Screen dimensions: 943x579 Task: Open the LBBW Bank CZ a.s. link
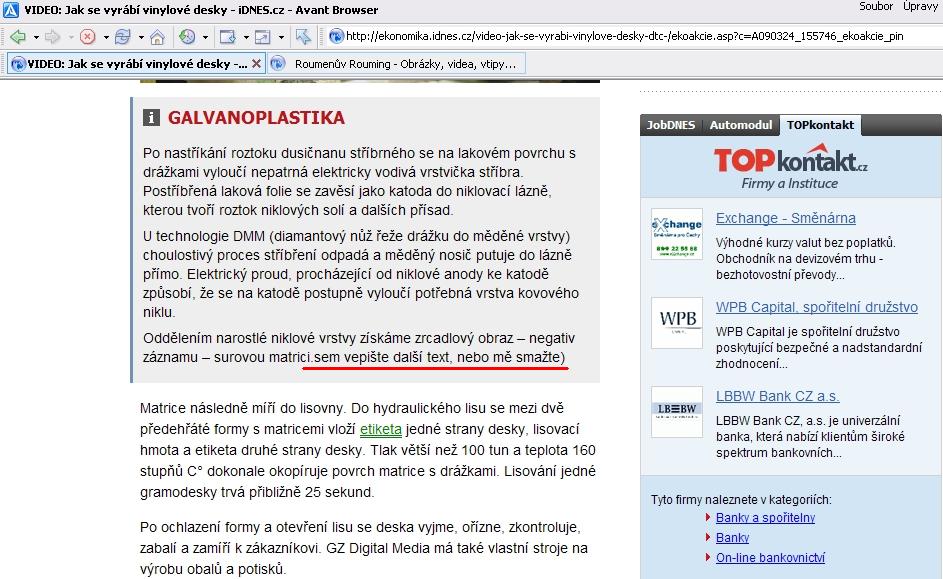pos(777,396)
